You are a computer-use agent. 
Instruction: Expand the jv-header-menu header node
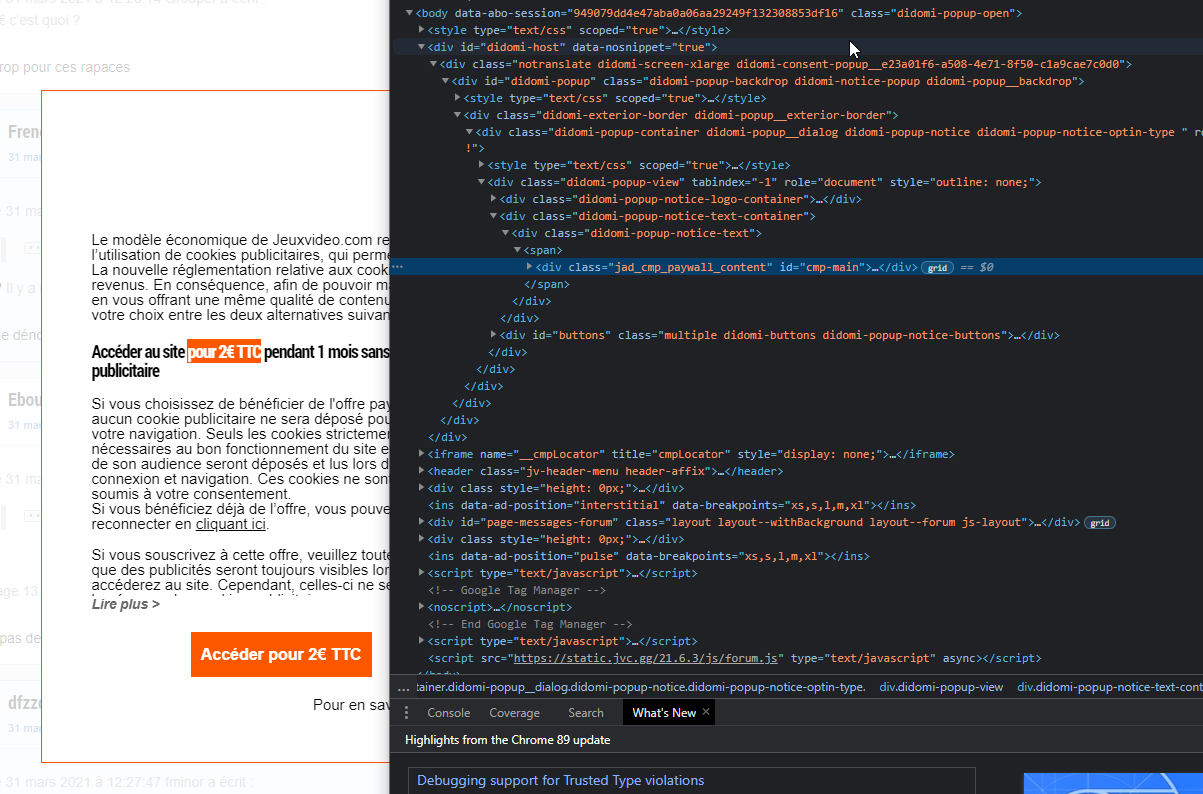[x=422, y=471]
